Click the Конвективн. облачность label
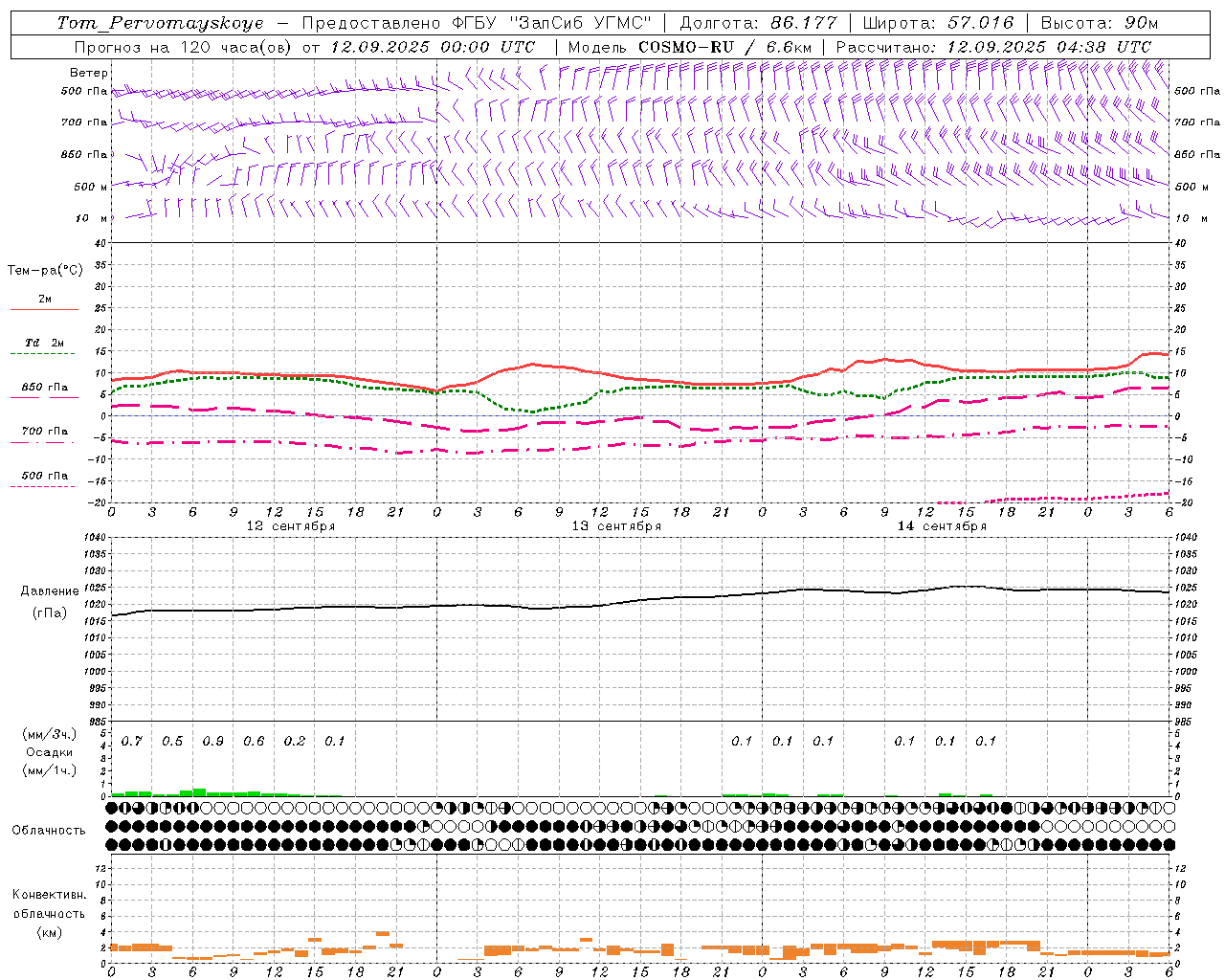Image resolution: width=1225 pixels, height=980 pixels. (49, 904)
